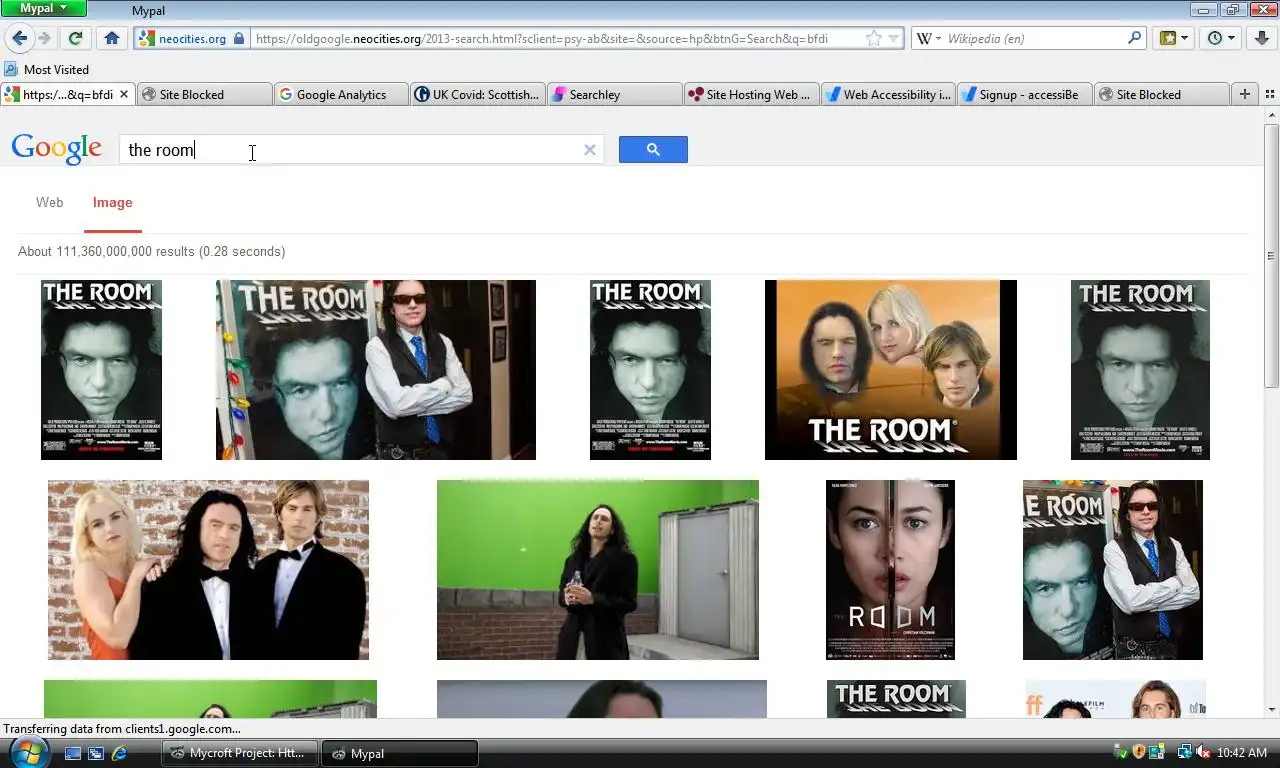Click the taskbar clock showing 10:42 AM
The width and height of the screenshot is (1280, 768).
(1243, 753)
